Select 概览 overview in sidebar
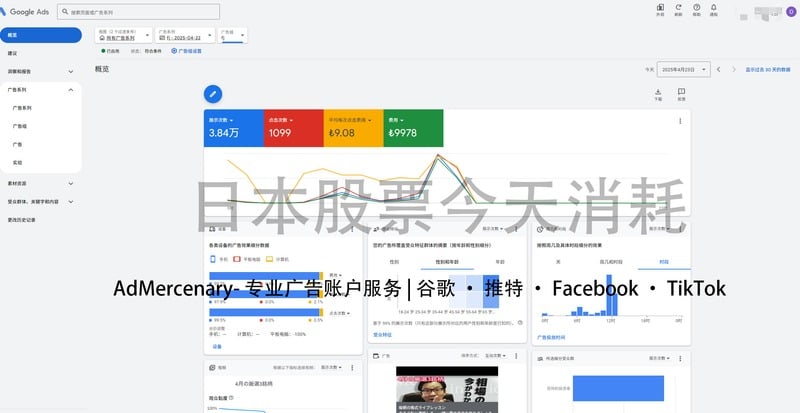This screenshot has width=800, height=413. [41, 35]
